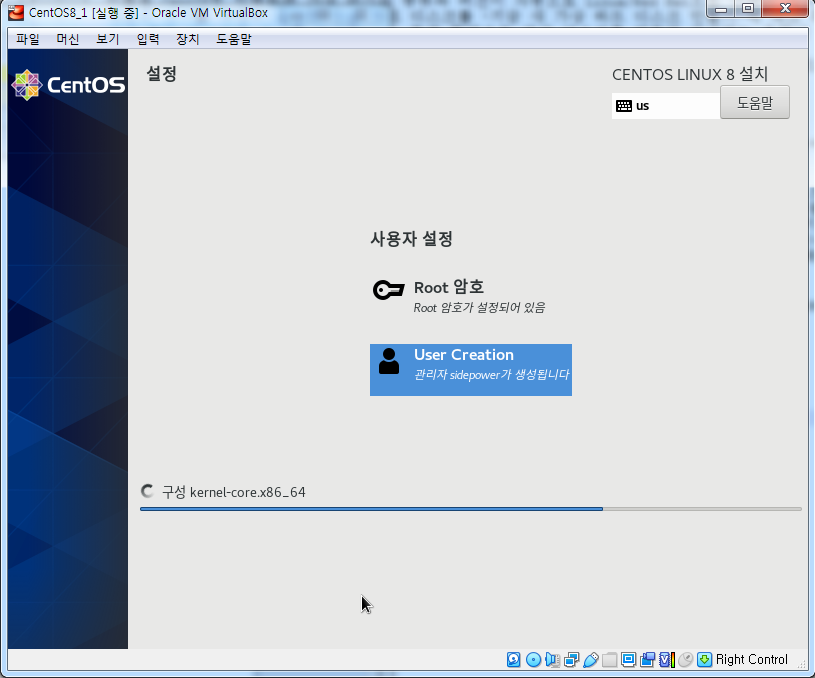Click the mouse integration status icon
The height and width of the screenshot is (678, 815).
[x=686, y=660]
